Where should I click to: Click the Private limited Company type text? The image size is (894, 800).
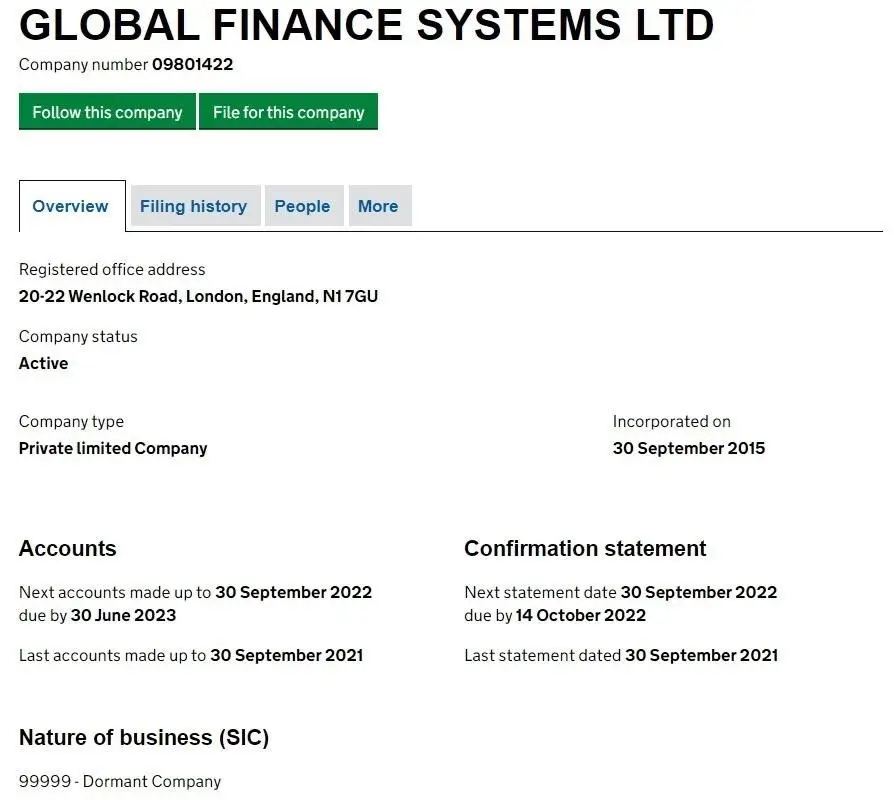click(113, 448)
